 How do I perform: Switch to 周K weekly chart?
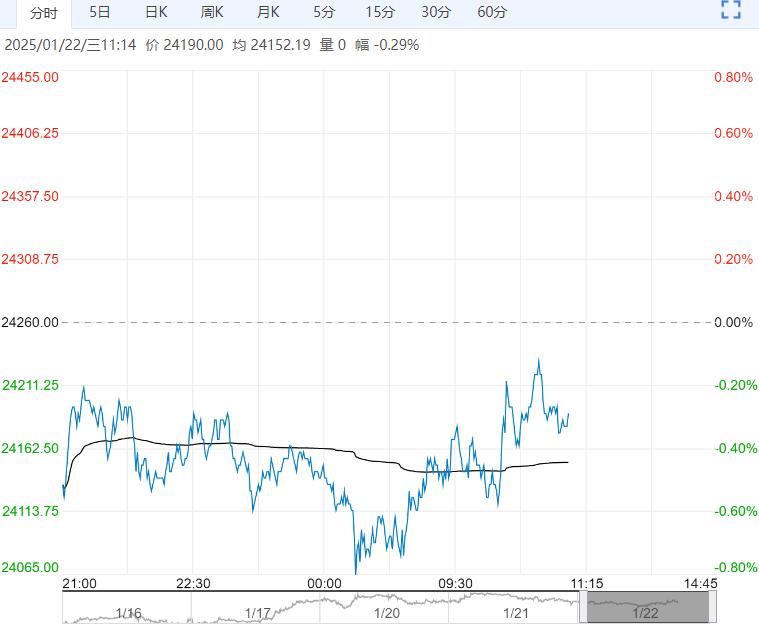[x=212, y=13]
